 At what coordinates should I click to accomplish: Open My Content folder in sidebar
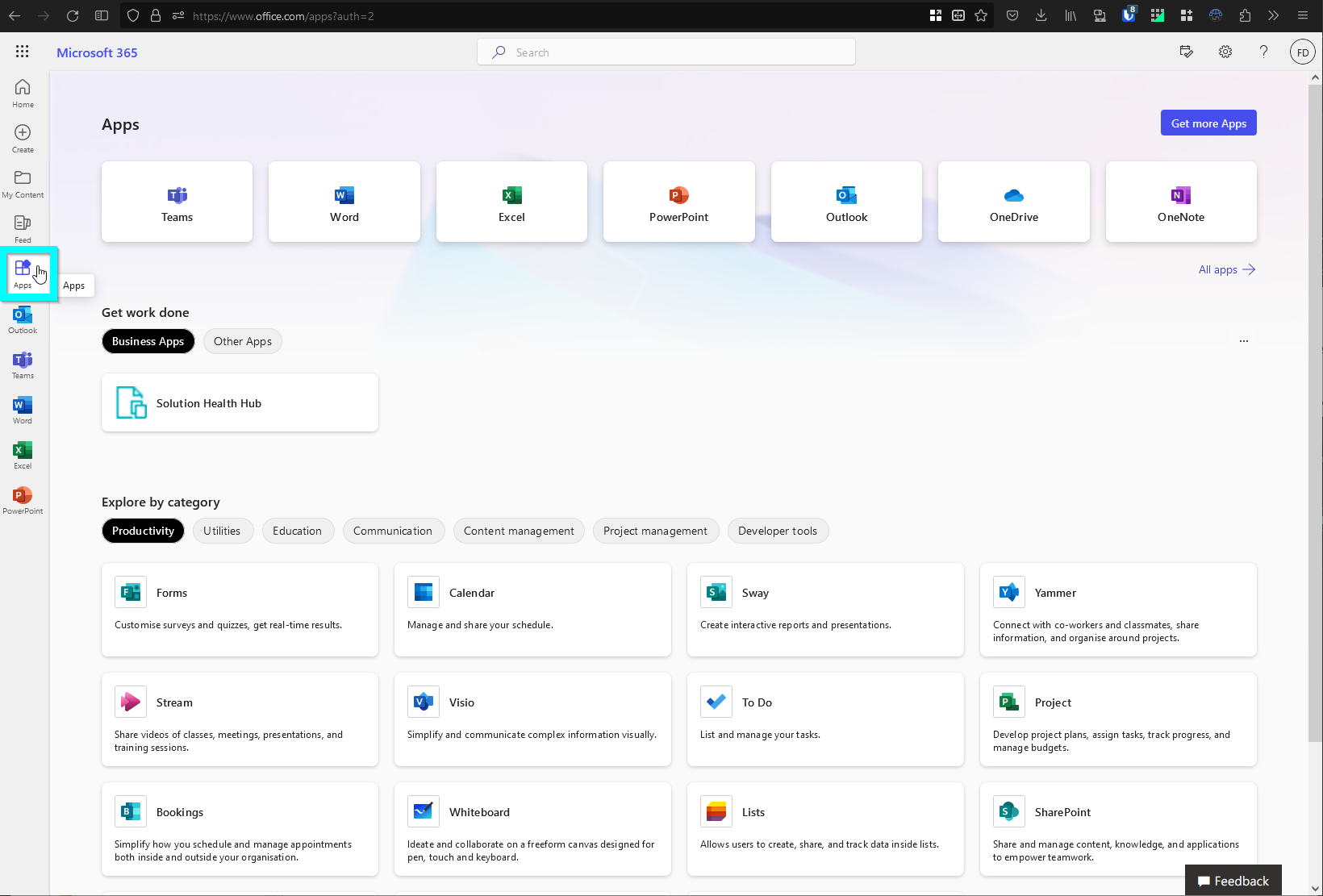[23, 183]
